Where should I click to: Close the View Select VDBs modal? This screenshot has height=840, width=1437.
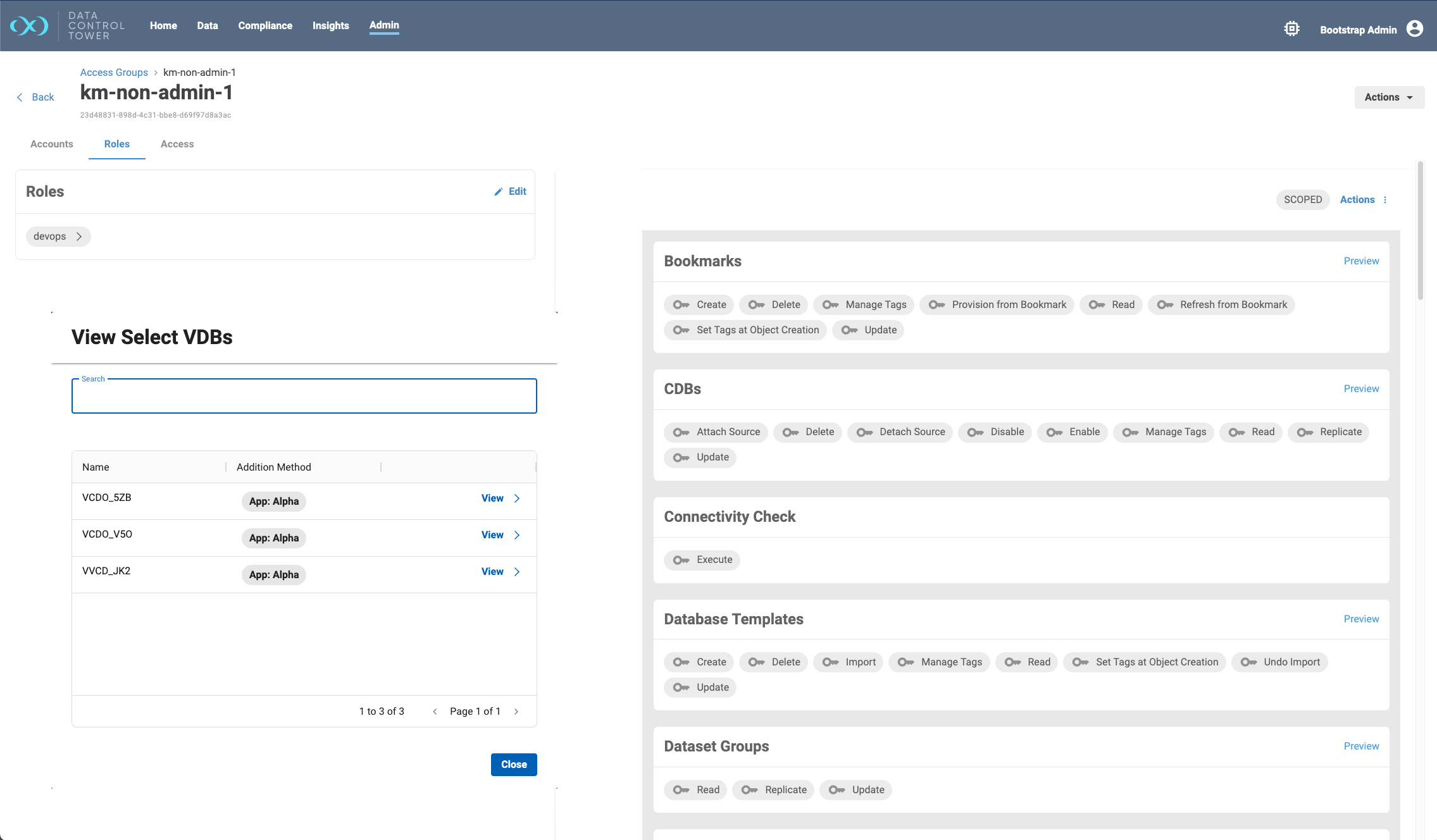[x=514, y=764]
